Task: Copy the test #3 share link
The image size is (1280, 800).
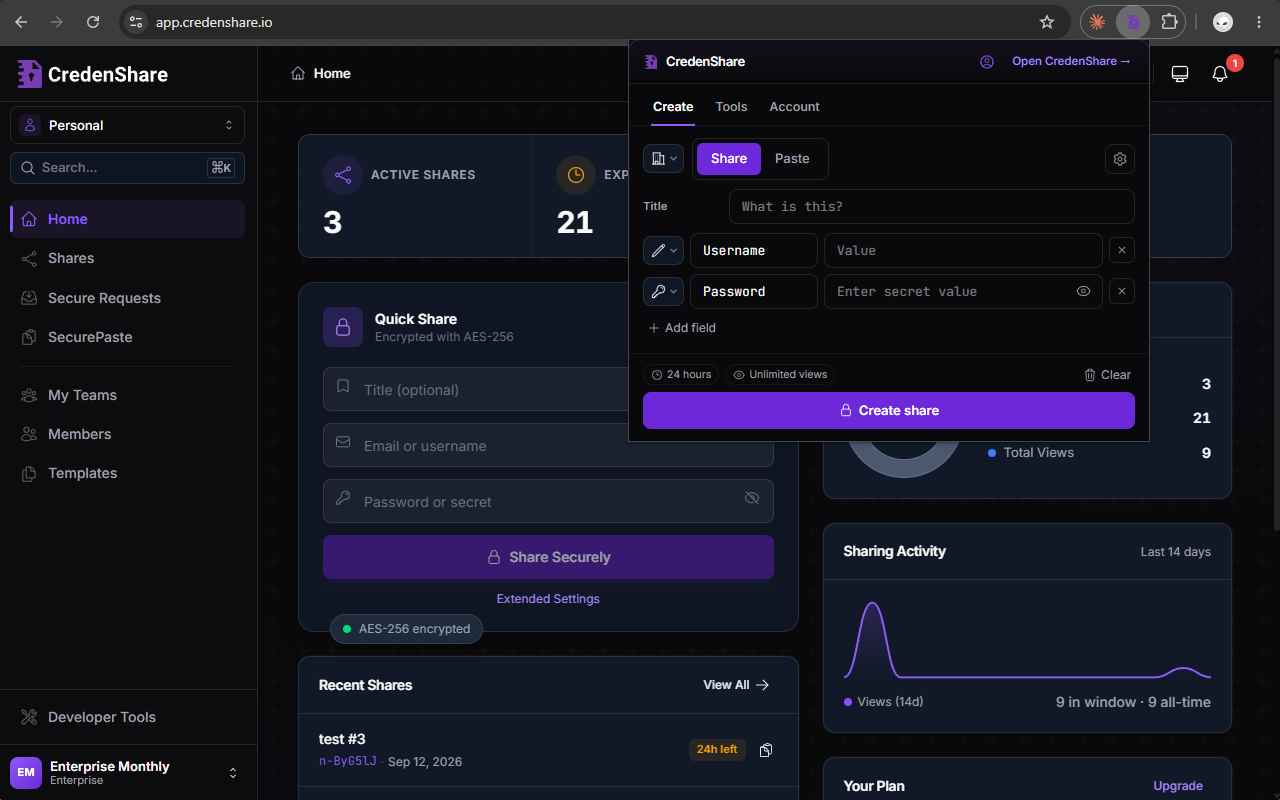Action: pos(766,750)
